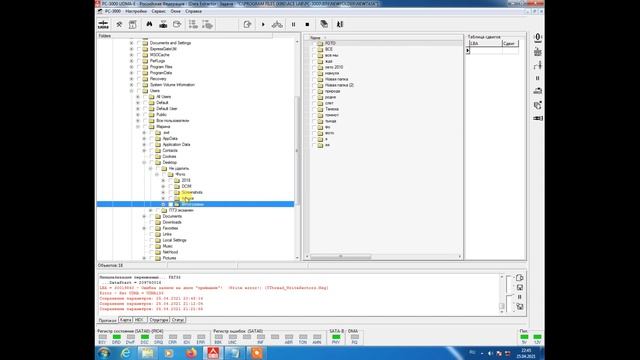Click the tree-with-folder toolbar icon
Image resolution: width=640 pixels, height=360 pixels.
tap(207, 24)
